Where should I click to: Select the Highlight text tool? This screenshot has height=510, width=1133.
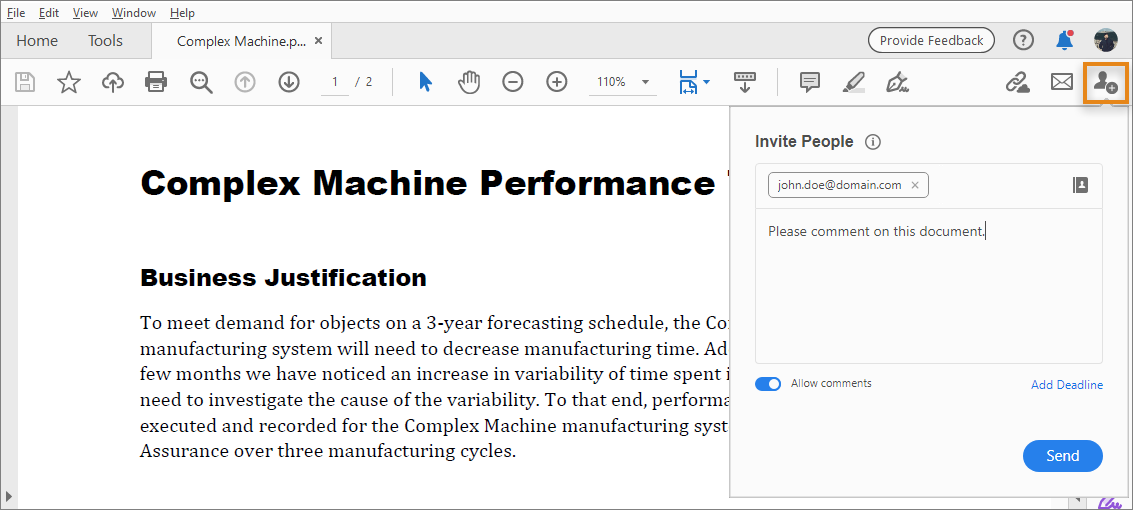(853, 82)
